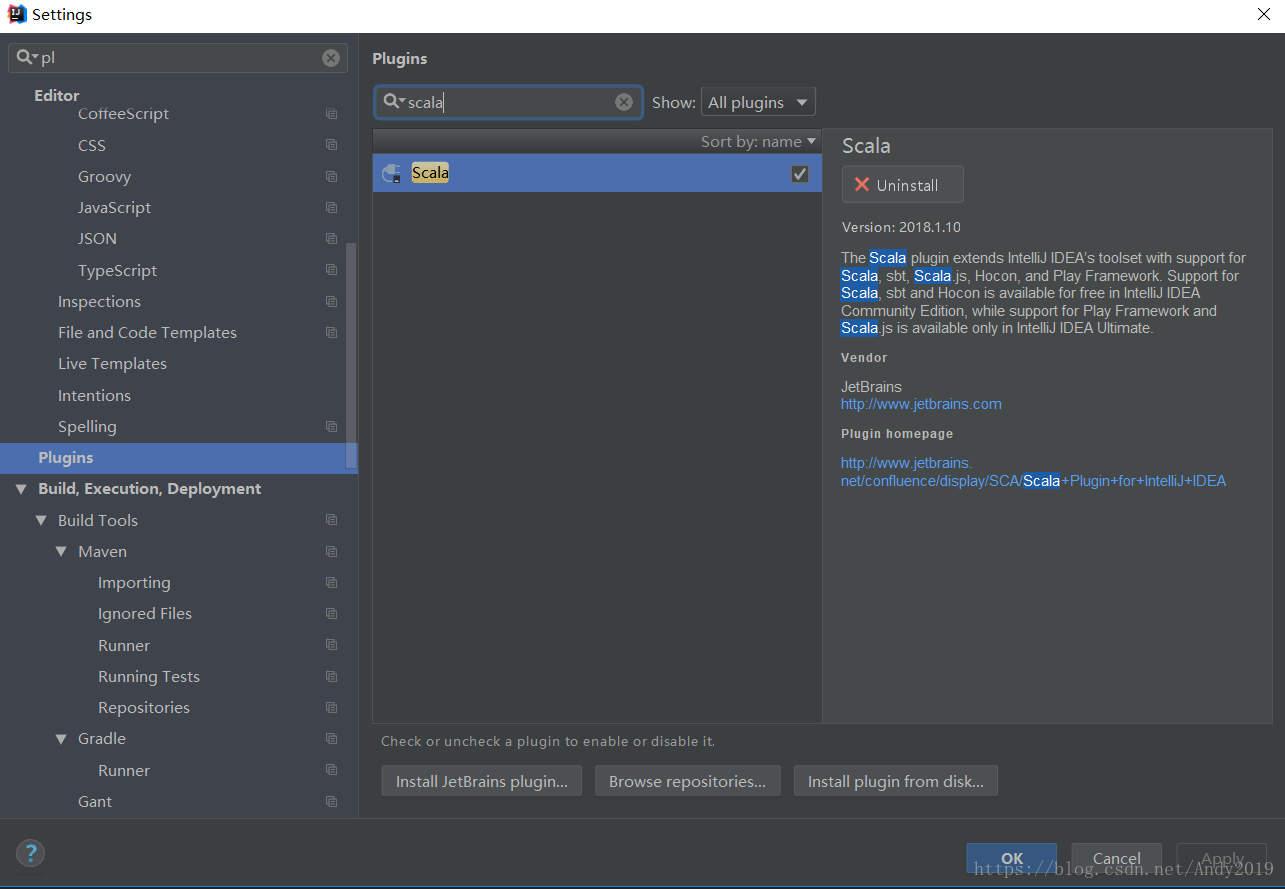Open the 'Sort by: name' dropdown

tap(758, 141)
